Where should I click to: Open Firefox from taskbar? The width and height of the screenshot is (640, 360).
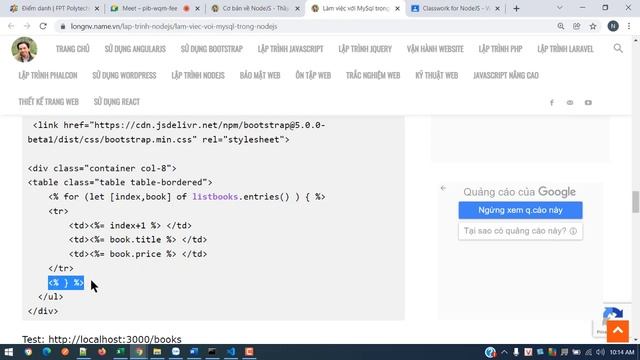[102, 352]
